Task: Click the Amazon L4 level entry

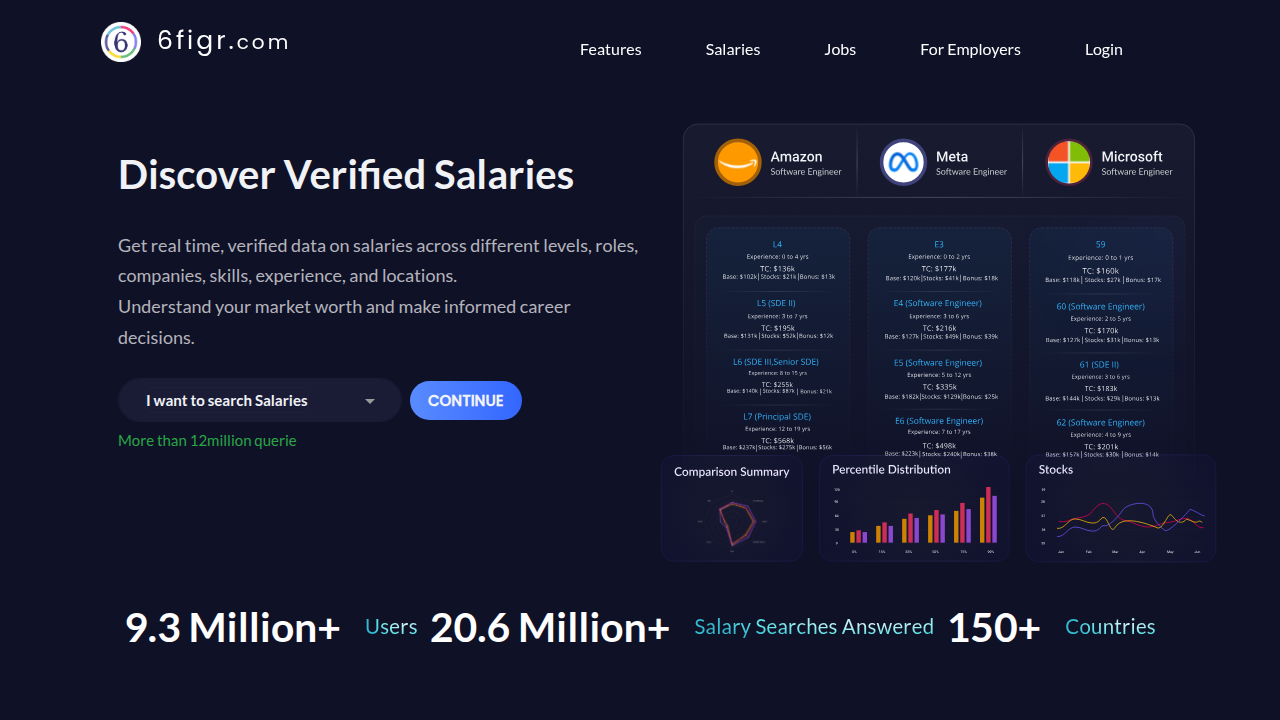Action: click(777, 244)
